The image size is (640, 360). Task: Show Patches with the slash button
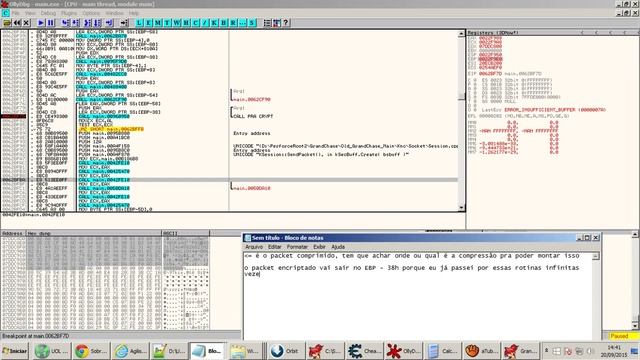click(205, 23)
